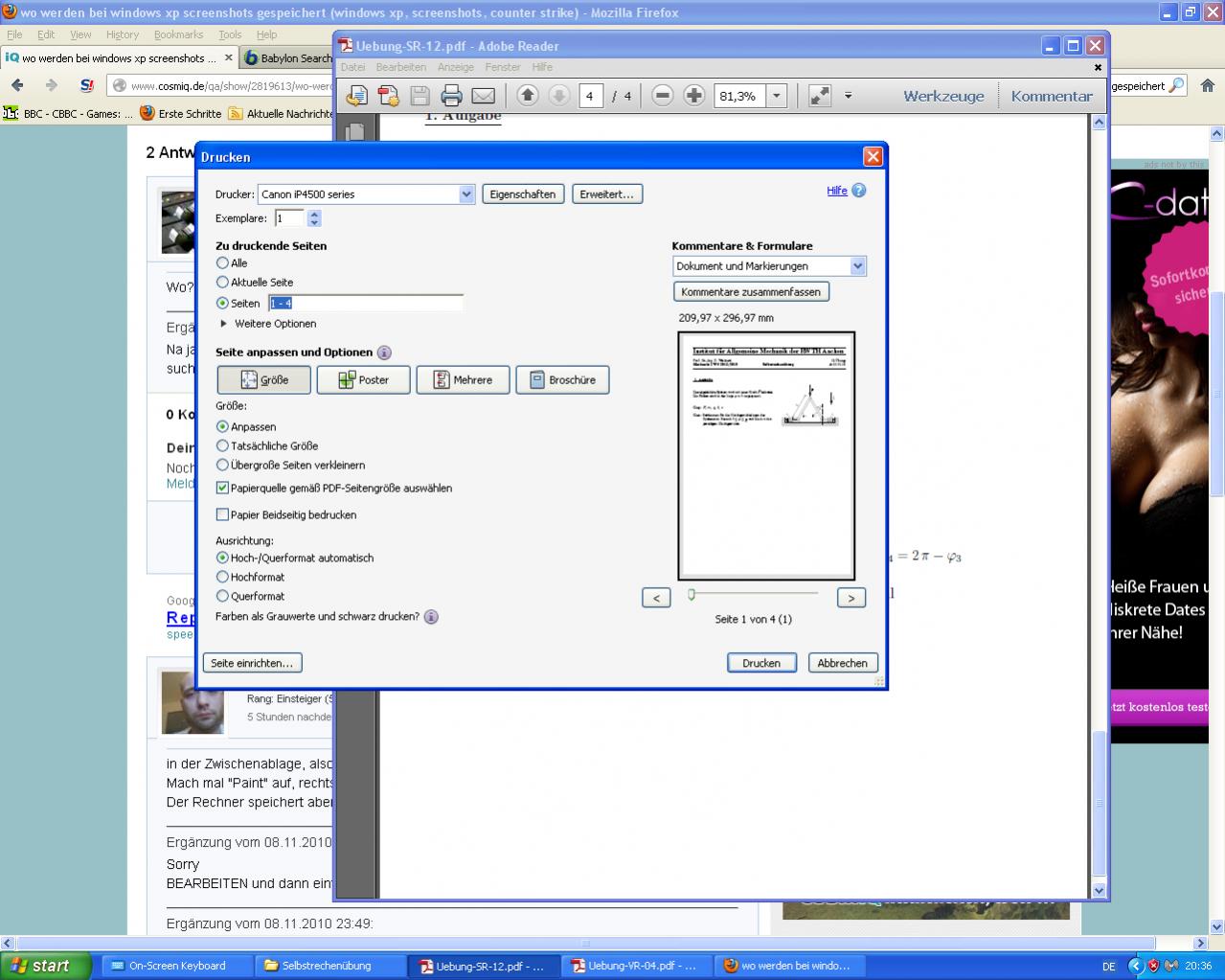Screen dimensions: 1225x980
Task: Click info icon next to Farben als Grauwerte
Action: [431, 617]
